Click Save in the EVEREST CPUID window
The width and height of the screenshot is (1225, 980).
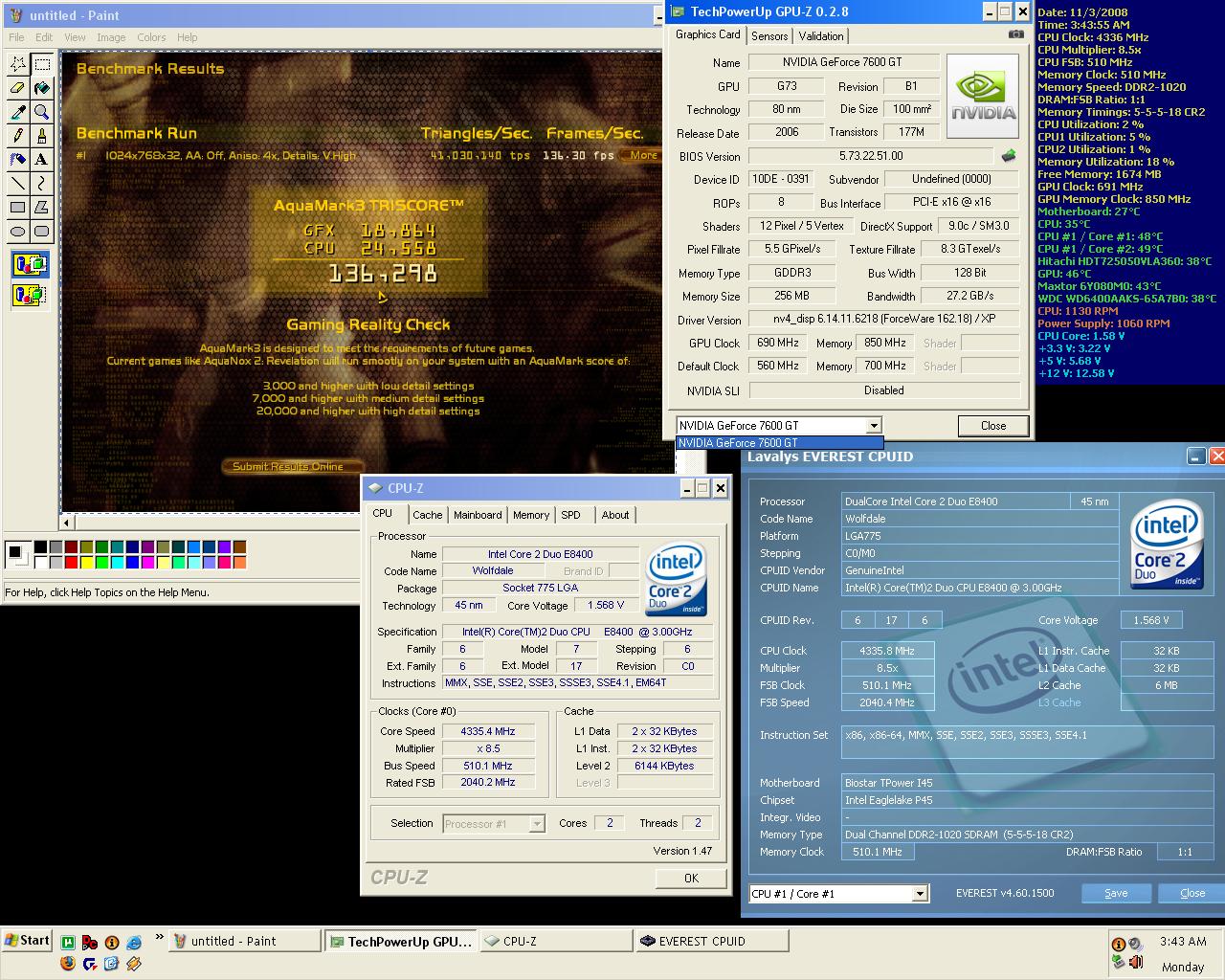pyautogui.click(x=1116, y=893)
